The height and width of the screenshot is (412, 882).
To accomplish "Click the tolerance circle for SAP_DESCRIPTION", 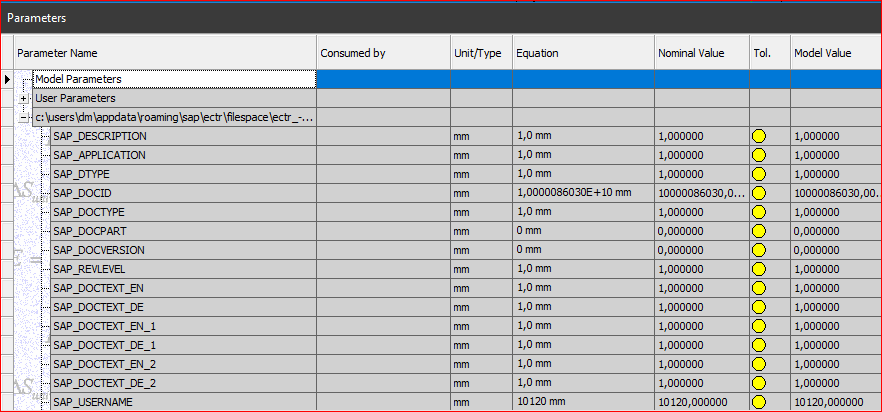I will (758, 136).
